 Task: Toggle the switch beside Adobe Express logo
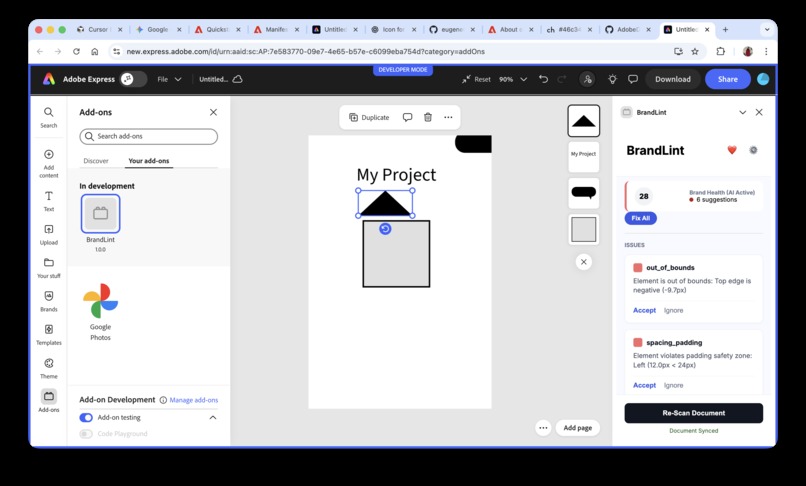133,79
